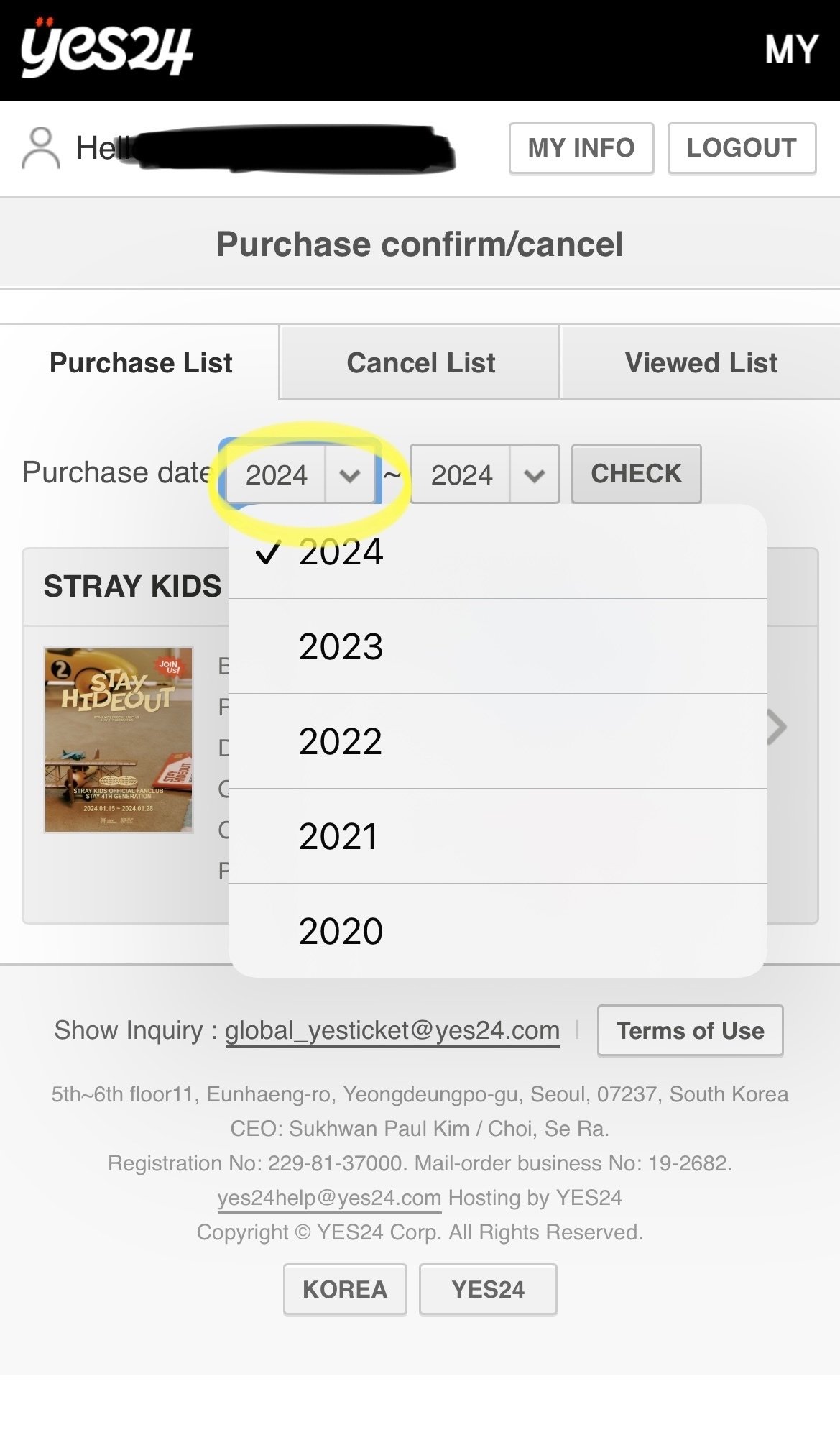The image size is (840, 1430).
Task: Click the Terms of Use button
Action: point(690,1030)
